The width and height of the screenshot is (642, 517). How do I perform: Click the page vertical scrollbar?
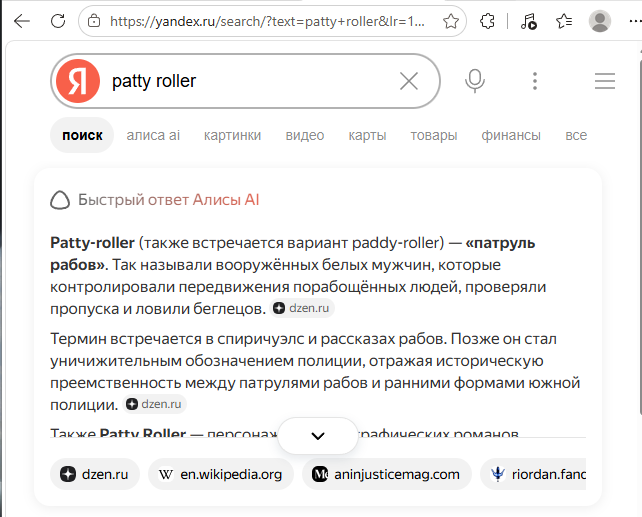[x=640, y=237]
